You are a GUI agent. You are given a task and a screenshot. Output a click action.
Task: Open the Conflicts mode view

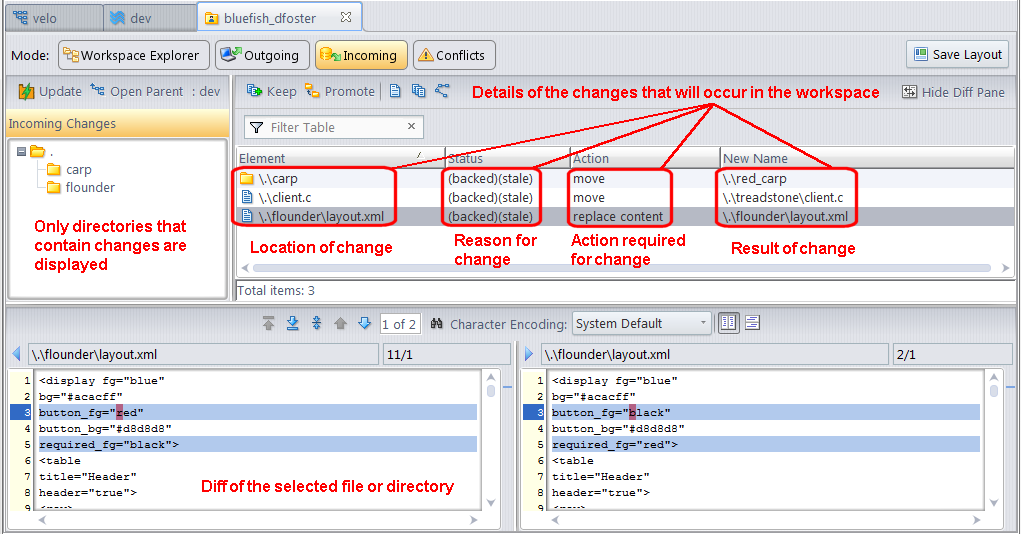(x=454, y=55)
